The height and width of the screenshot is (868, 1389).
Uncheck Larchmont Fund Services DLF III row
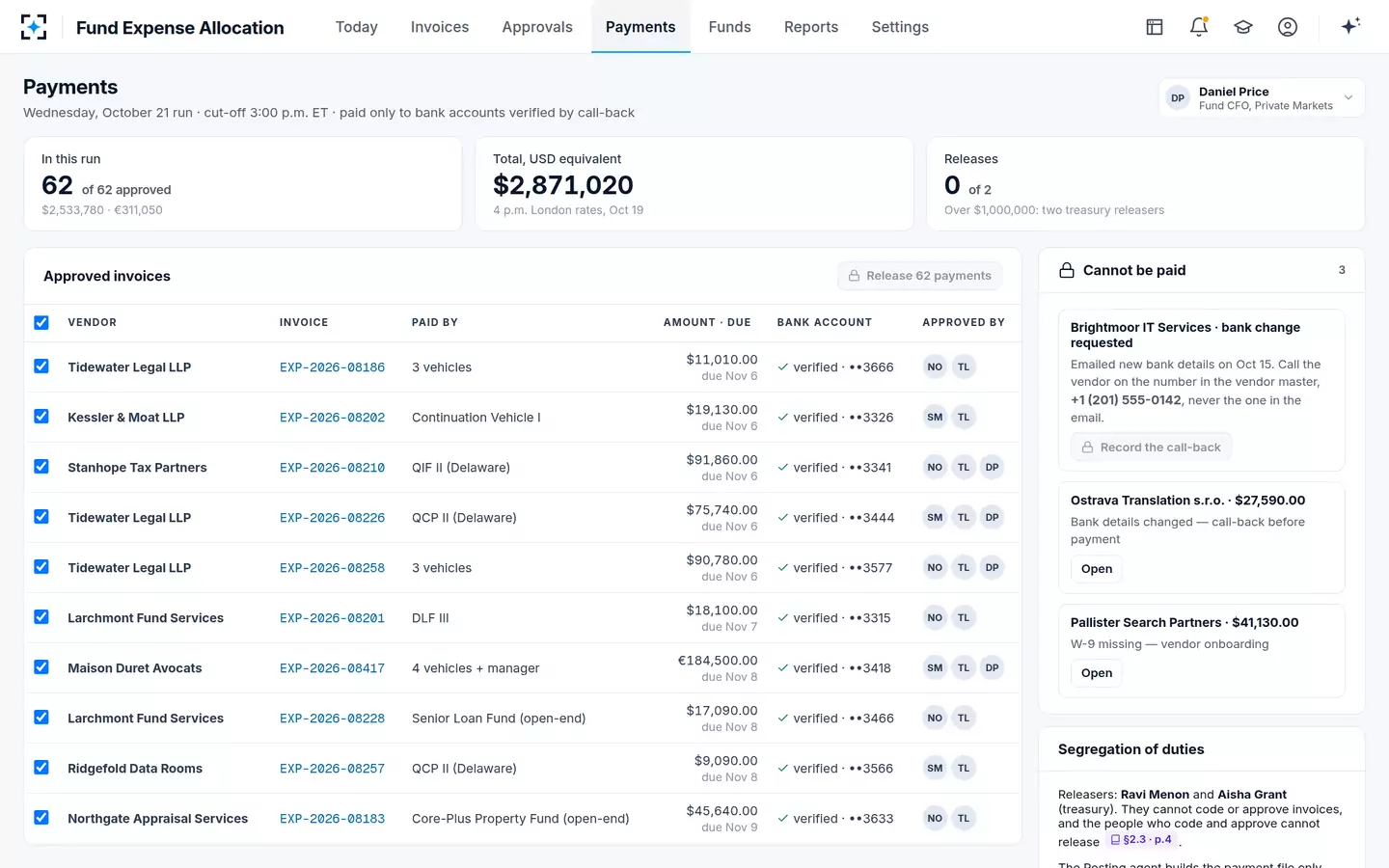[41, 617]
